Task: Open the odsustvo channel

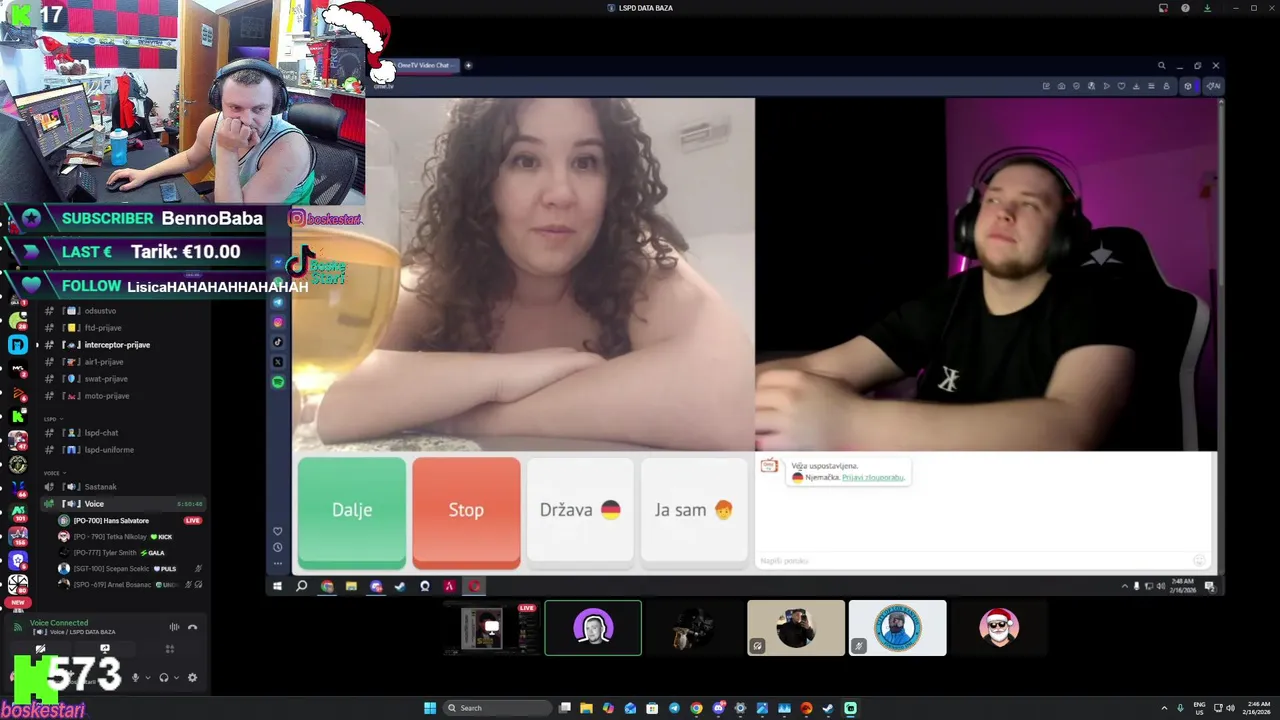Action: click(x=100, y=311)
